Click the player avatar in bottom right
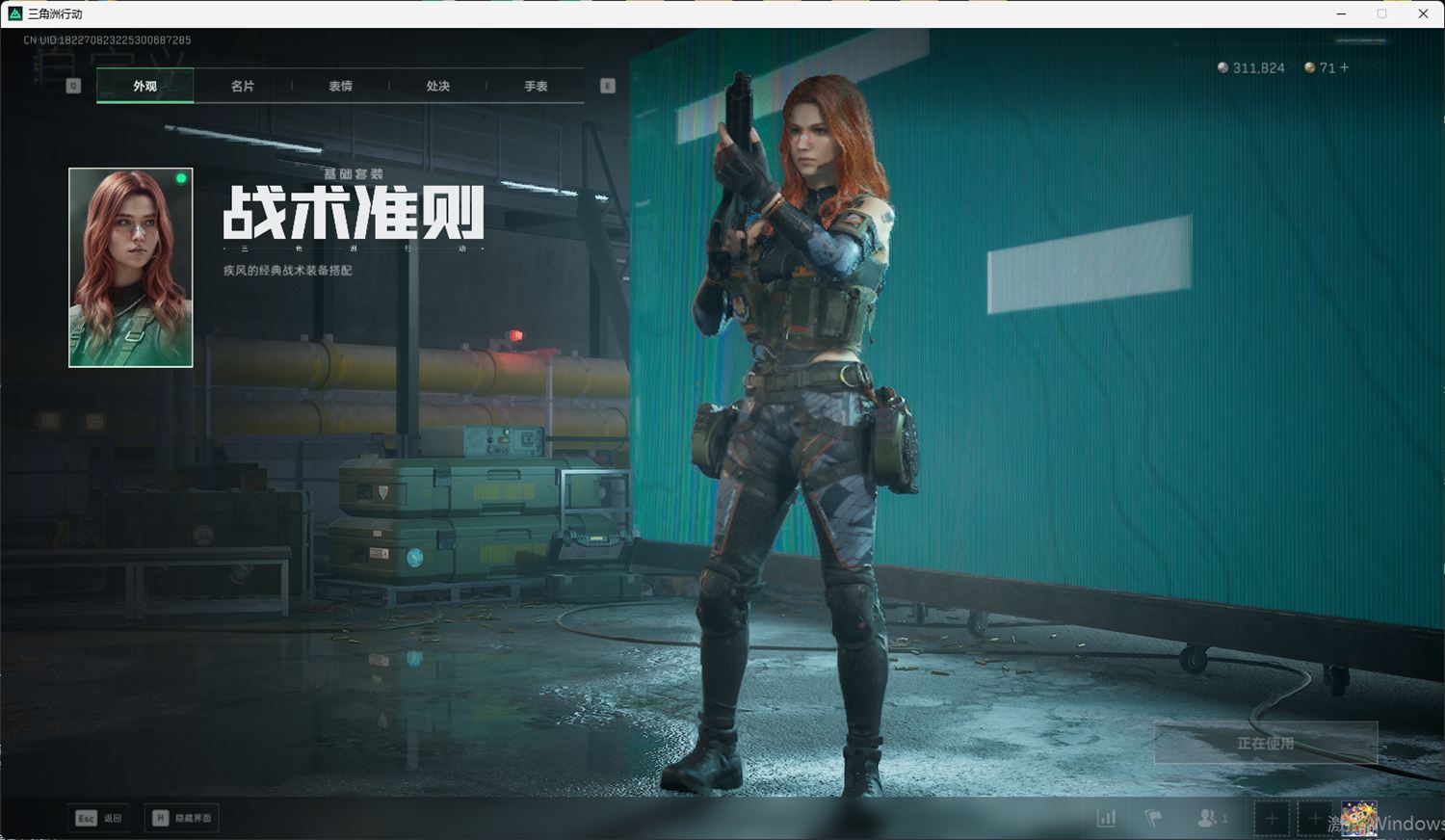The height and width of the screenshot is (840, 1445). (1358, 818)
